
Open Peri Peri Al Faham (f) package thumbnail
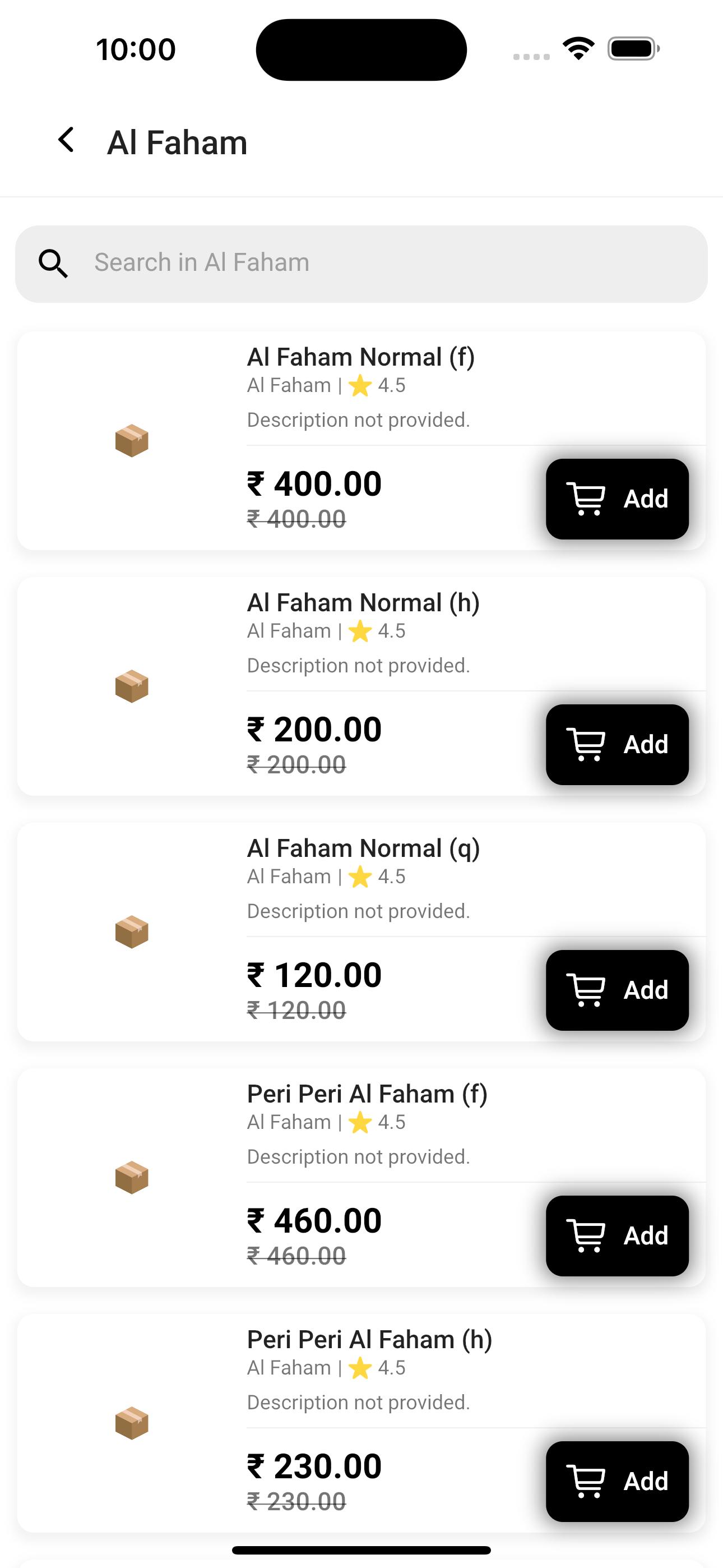point(132,1177)
